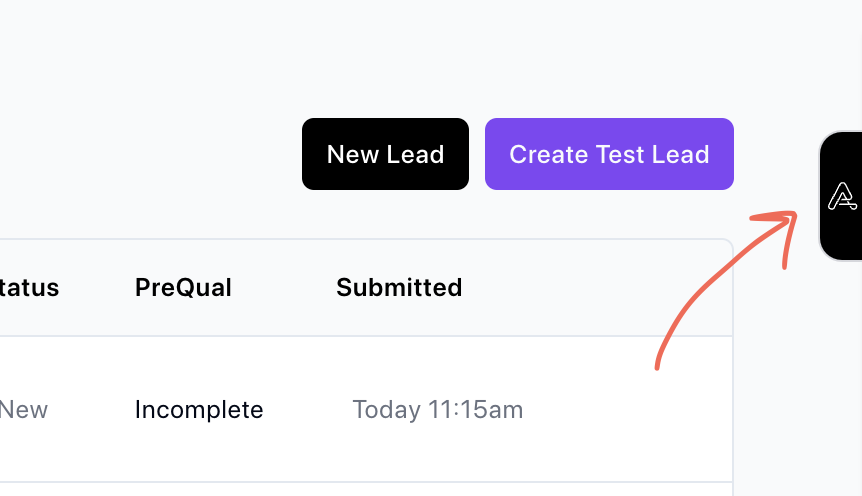Select the Incomplete PreQual value
This screenshot has width=862, height=496.
pyautogui.click(x=199, y=410)
